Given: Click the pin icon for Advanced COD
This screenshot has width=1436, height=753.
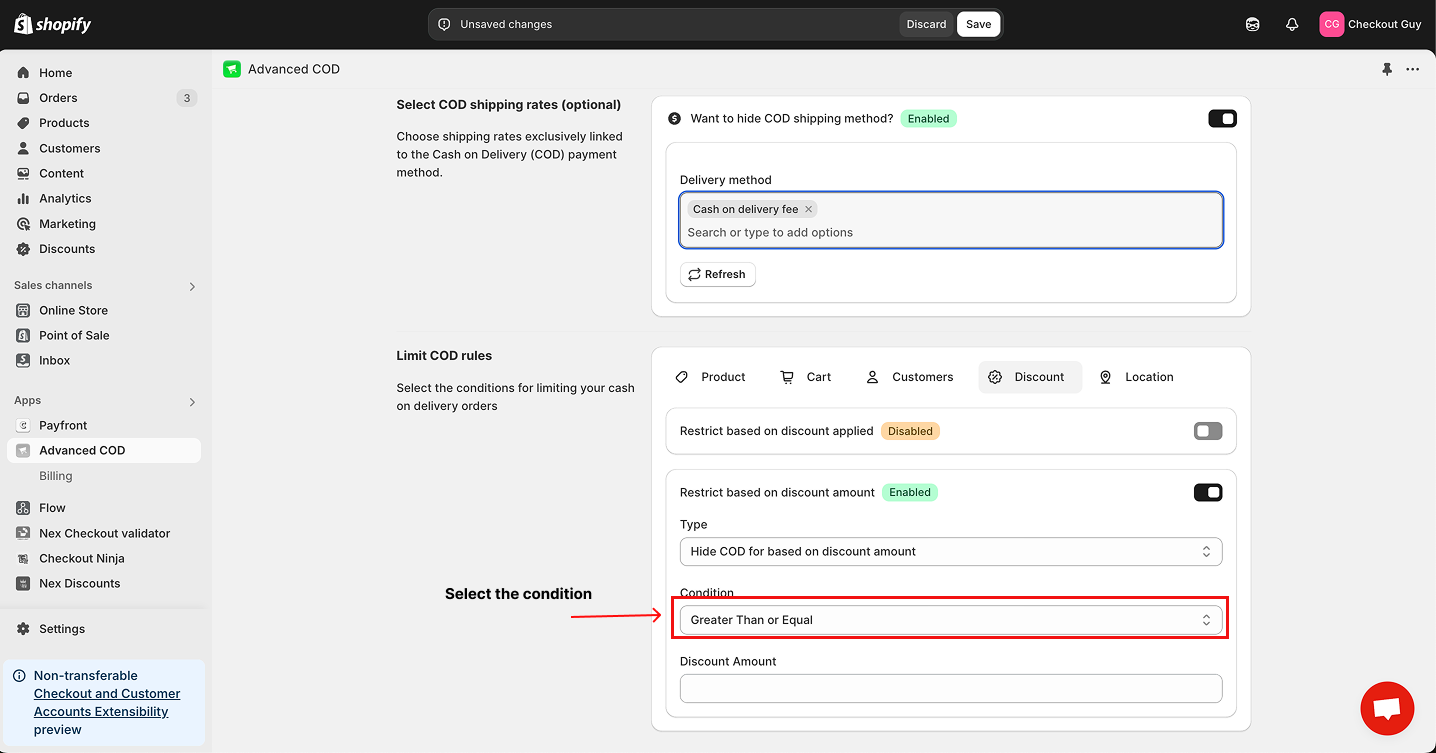Looking at the screenshot, I should click(x=1386, y=69).
